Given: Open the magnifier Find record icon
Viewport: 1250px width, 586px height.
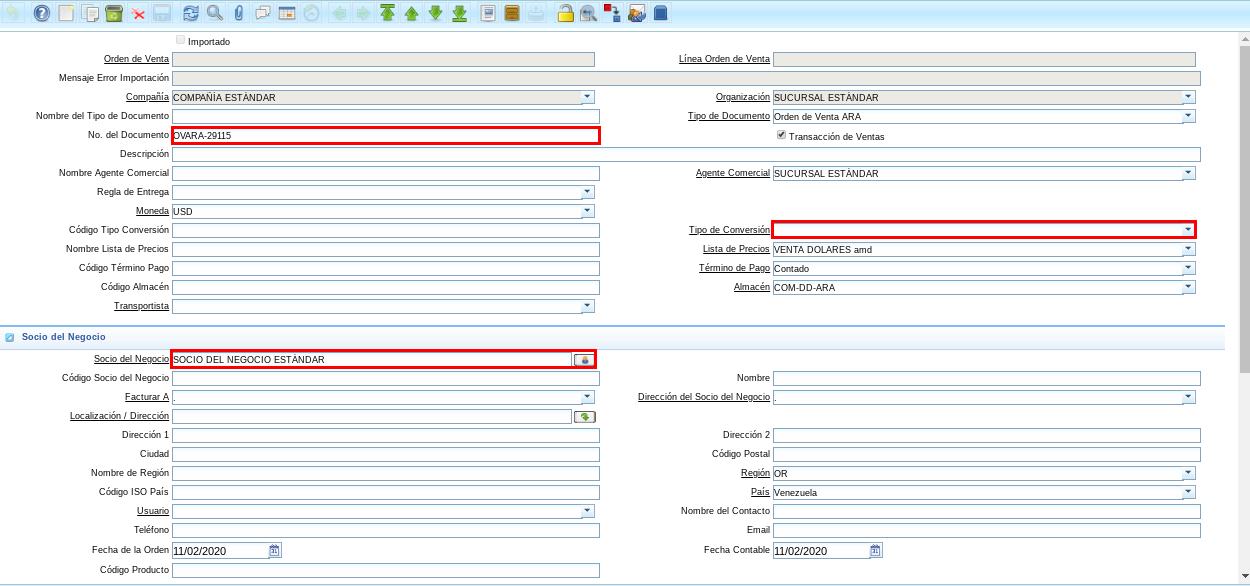Looking at the screenshot, I should click(214, 13).
